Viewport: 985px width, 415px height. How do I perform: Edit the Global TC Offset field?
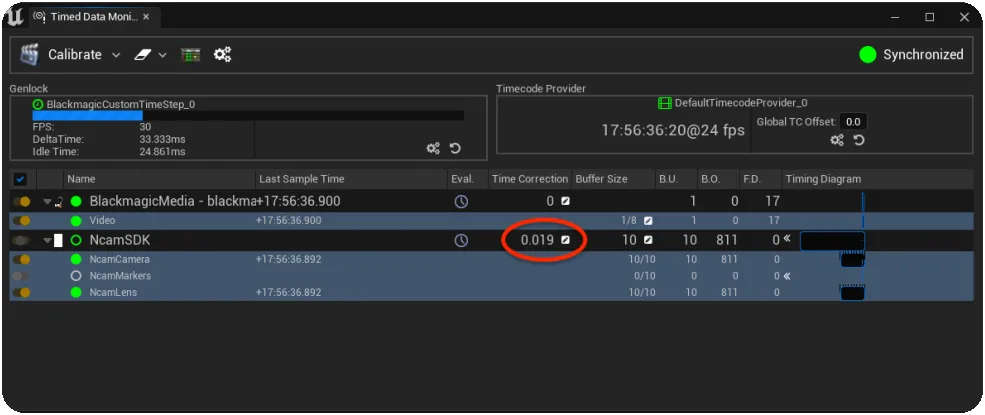(x=853, y=122)
